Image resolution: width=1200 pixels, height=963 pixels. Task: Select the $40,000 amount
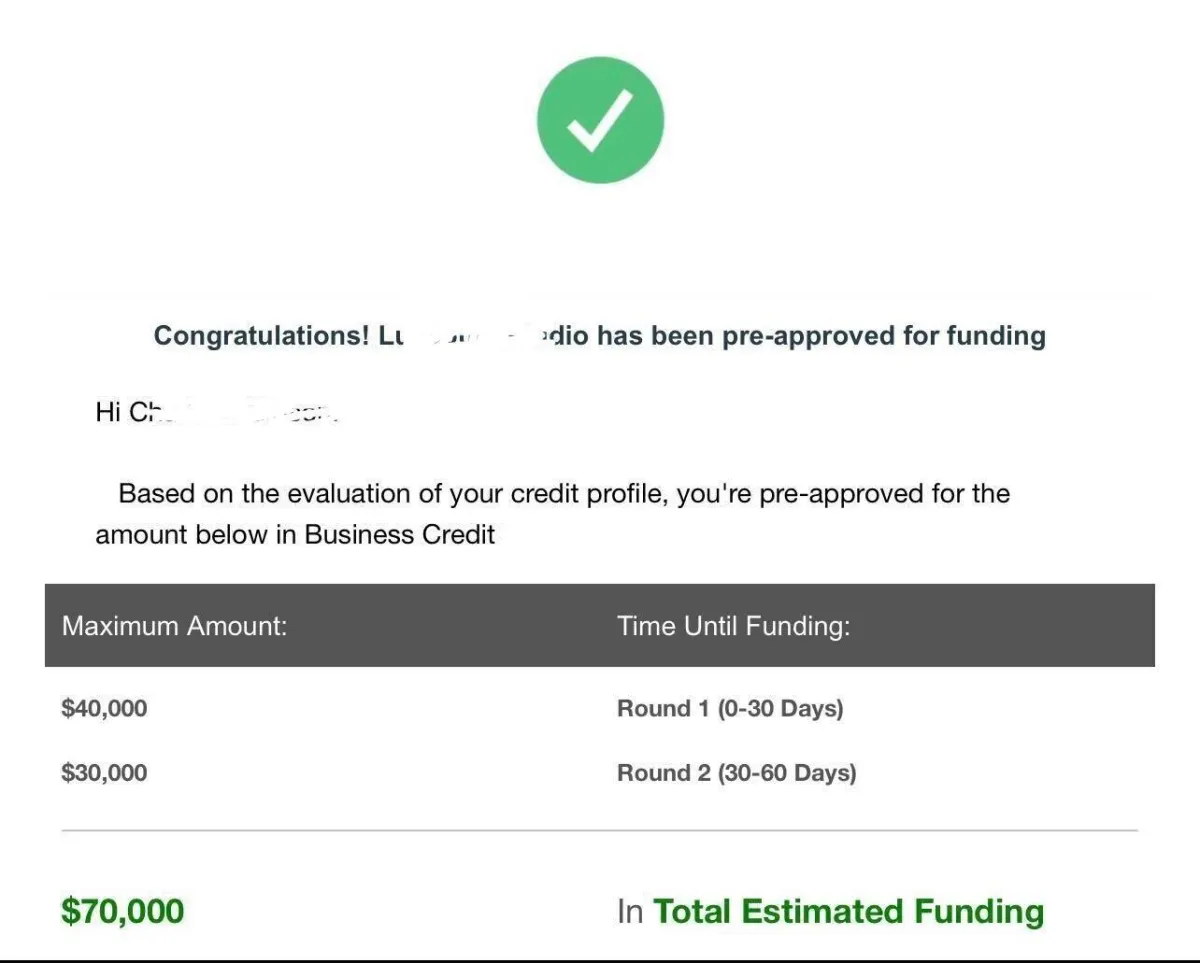click(104, 709)
